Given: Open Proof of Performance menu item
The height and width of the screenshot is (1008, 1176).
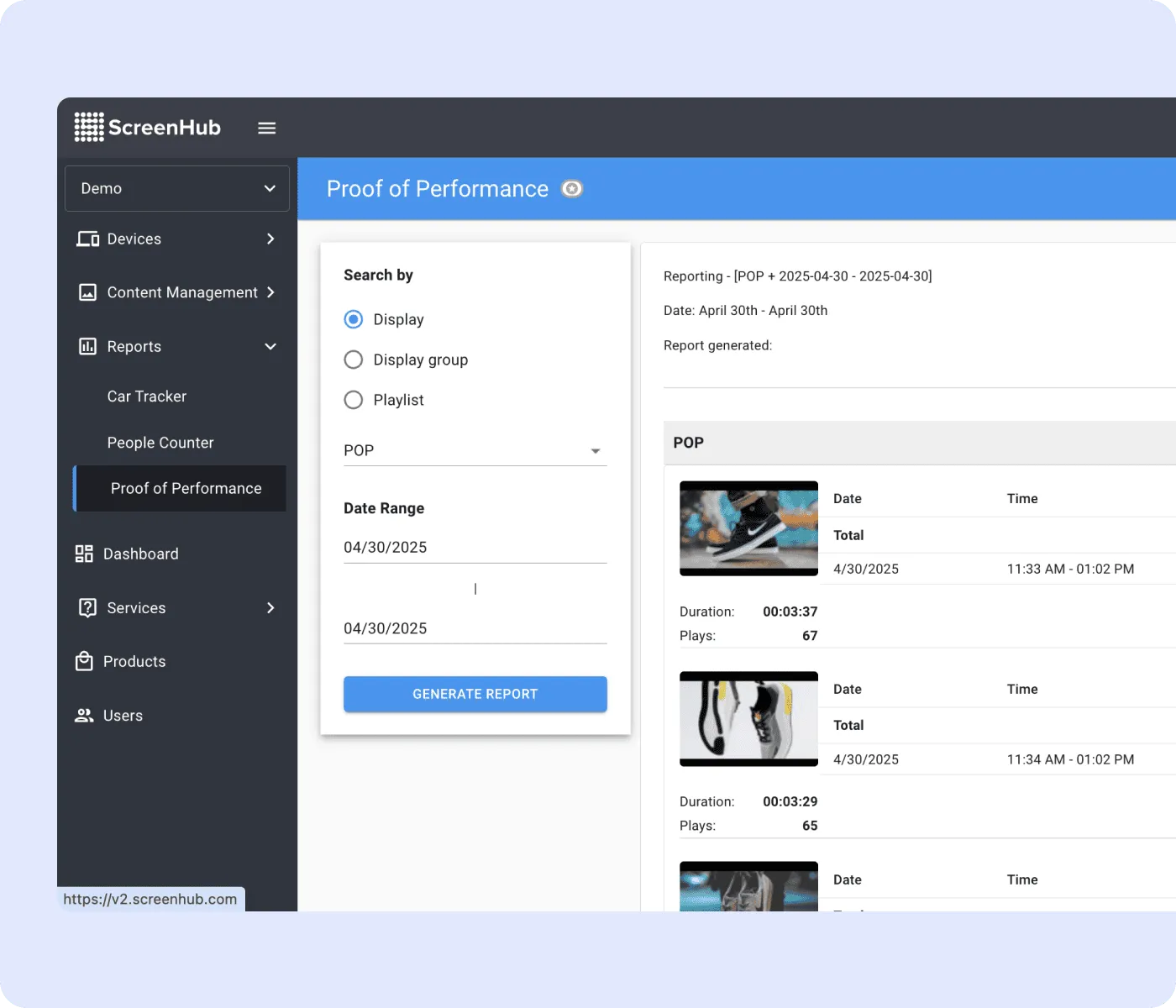Looking at the screenshot, I should coord(180,488).
